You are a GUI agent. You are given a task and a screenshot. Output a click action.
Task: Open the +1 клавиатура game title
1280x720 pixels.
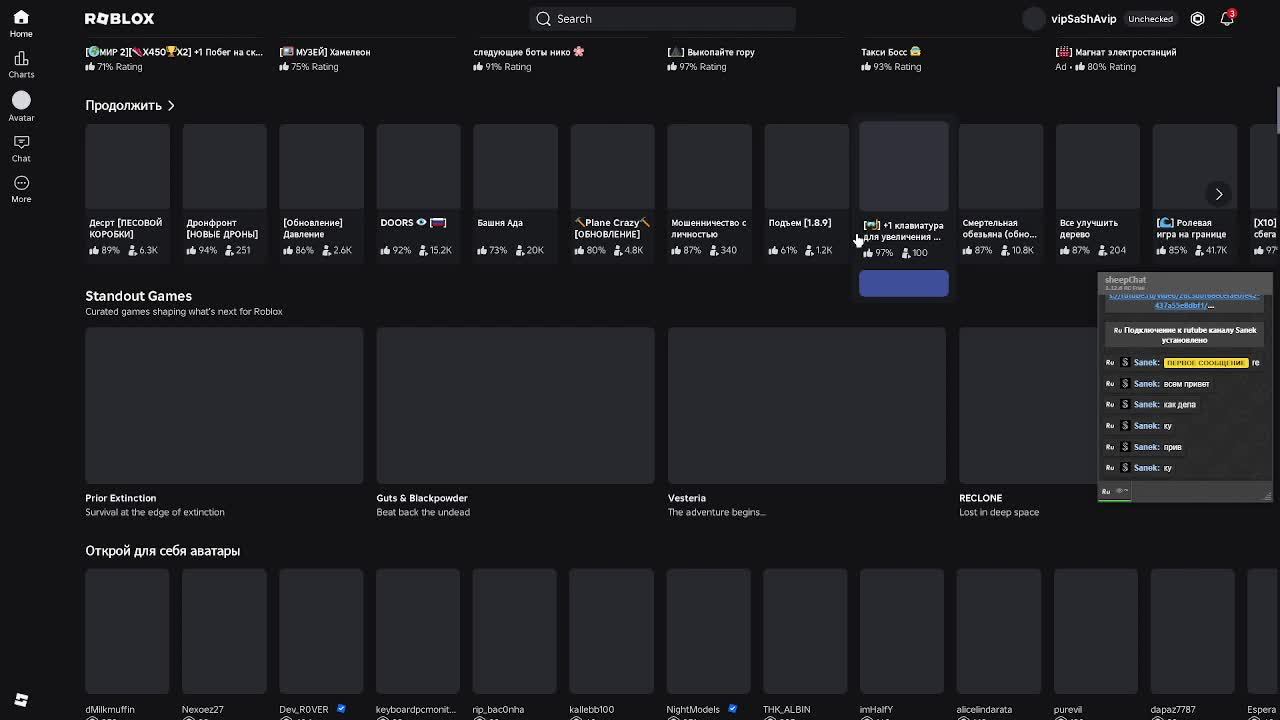(903, 231)
